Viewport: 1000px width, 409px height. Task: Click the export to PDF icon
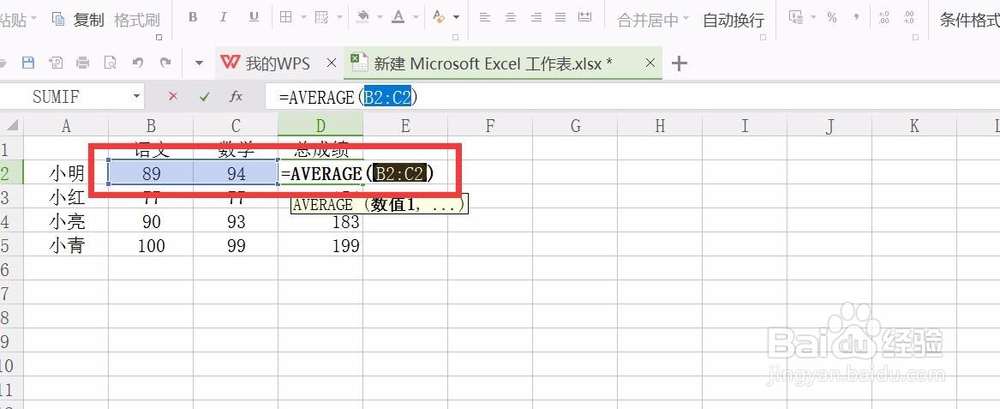coord(56,63)
